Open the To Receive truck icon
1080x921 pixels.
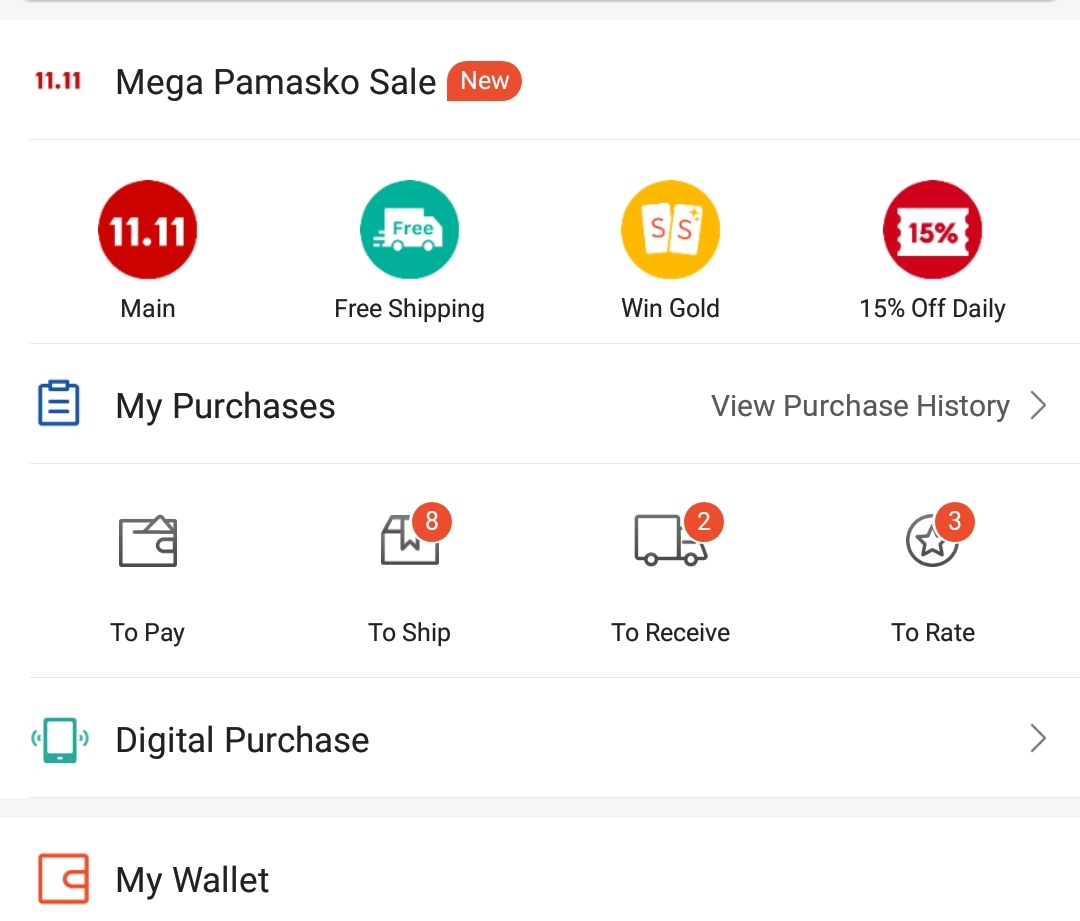[x=671, y=541]
